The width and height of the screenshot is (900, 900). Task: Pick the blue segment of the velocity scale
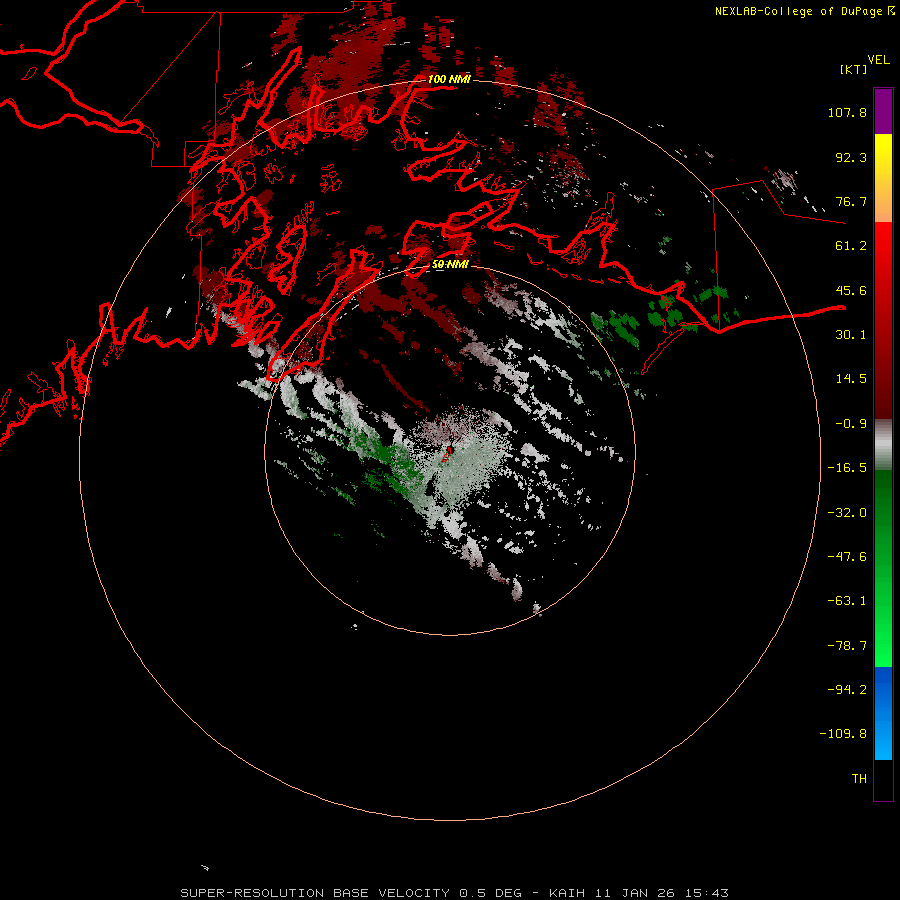[883, 713]
